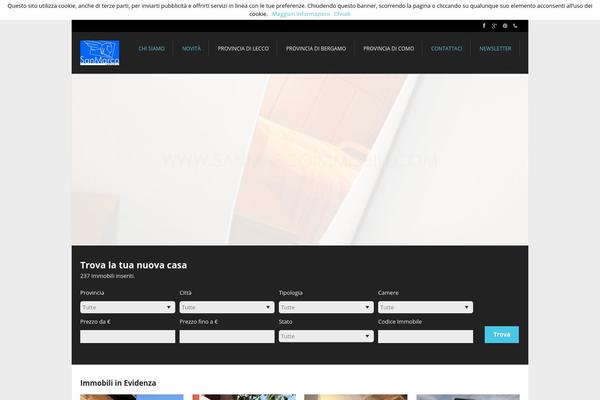This screenshot has width=600, height=400.
Task: Select Provincia di Como menu
Action: [x=388, y=49]
